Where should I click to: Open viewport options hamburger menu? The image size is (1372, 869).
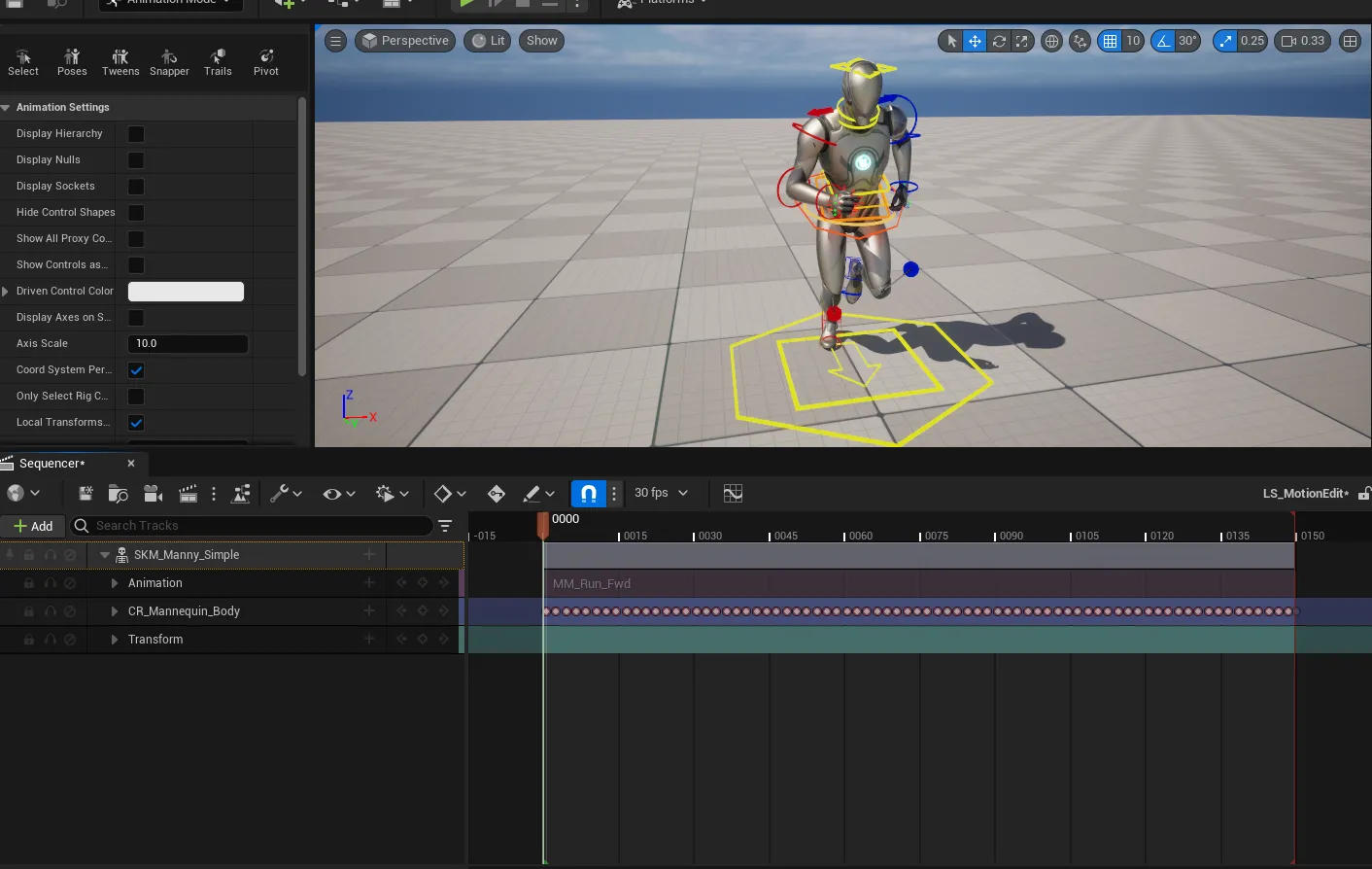pyautogui.click(x=335, y=41)
